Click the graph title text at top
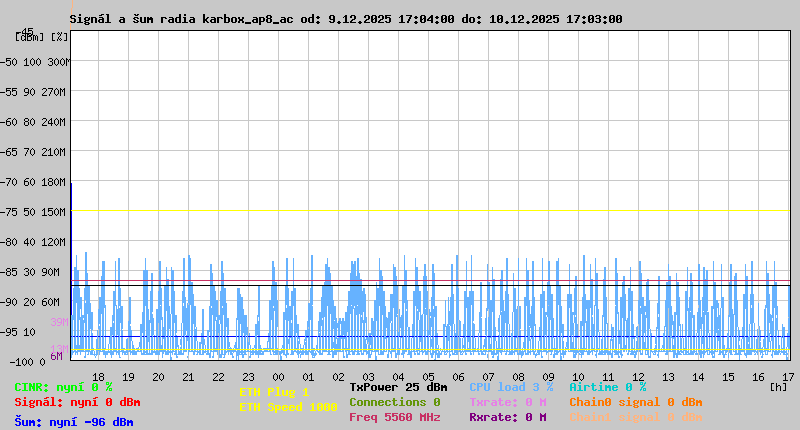This screenshot has width=800, height=430. [346, 19]
